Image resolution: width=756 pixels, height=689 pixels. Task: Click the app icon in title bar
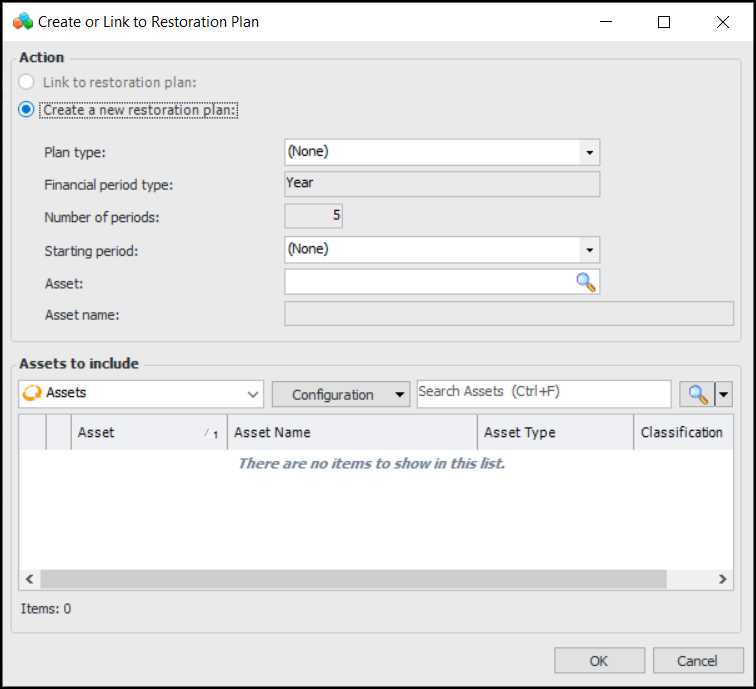point(23,21)
